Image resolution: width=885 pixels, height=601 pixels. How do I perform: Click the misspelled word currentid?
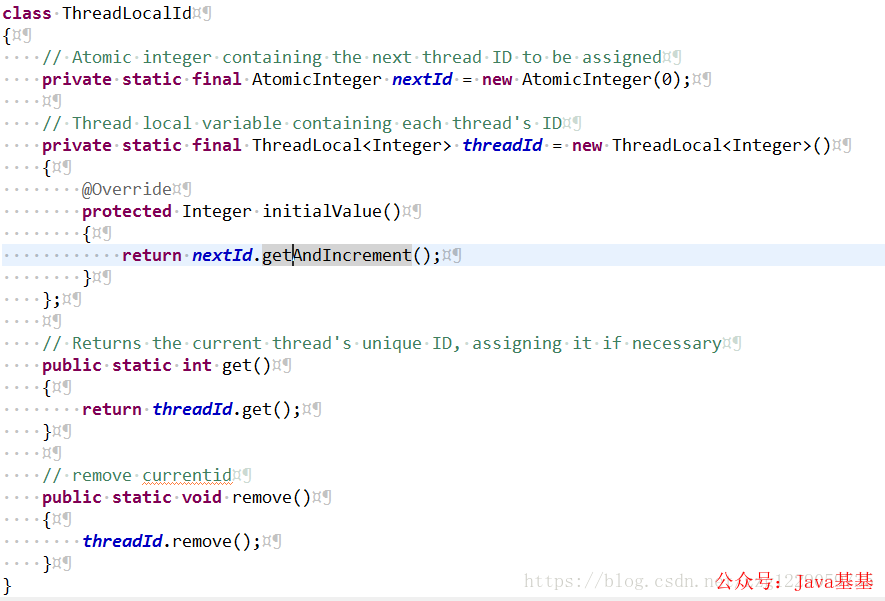[x=187, y=475]
